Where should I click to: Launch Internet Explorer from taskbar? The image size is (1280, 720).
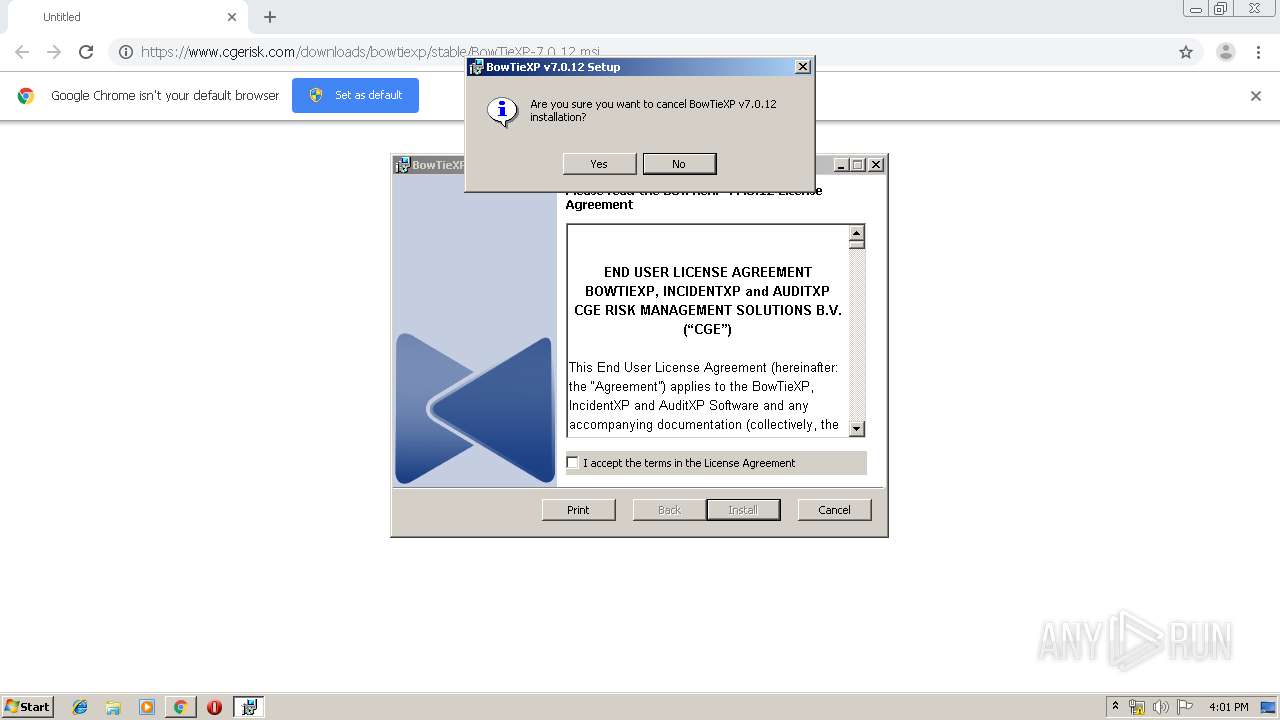tap(80, 707)
